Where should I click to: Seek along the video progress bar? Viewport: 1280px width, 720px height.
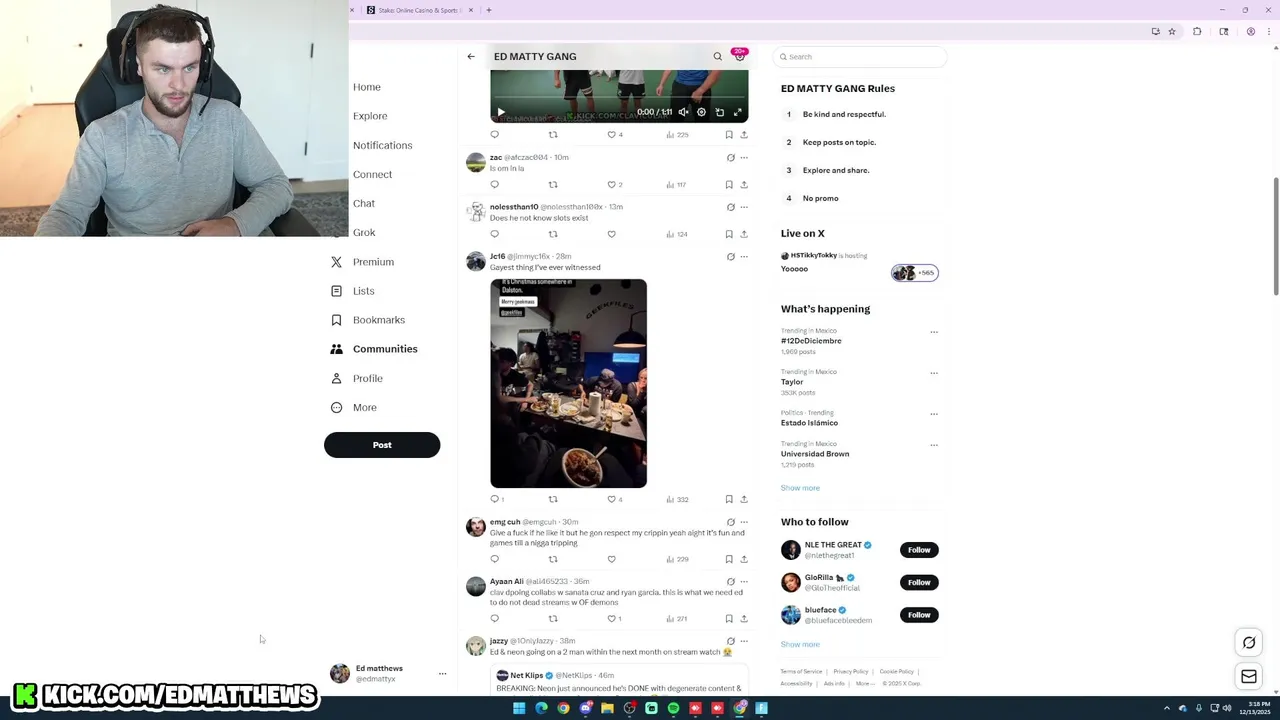pos(619,98)
